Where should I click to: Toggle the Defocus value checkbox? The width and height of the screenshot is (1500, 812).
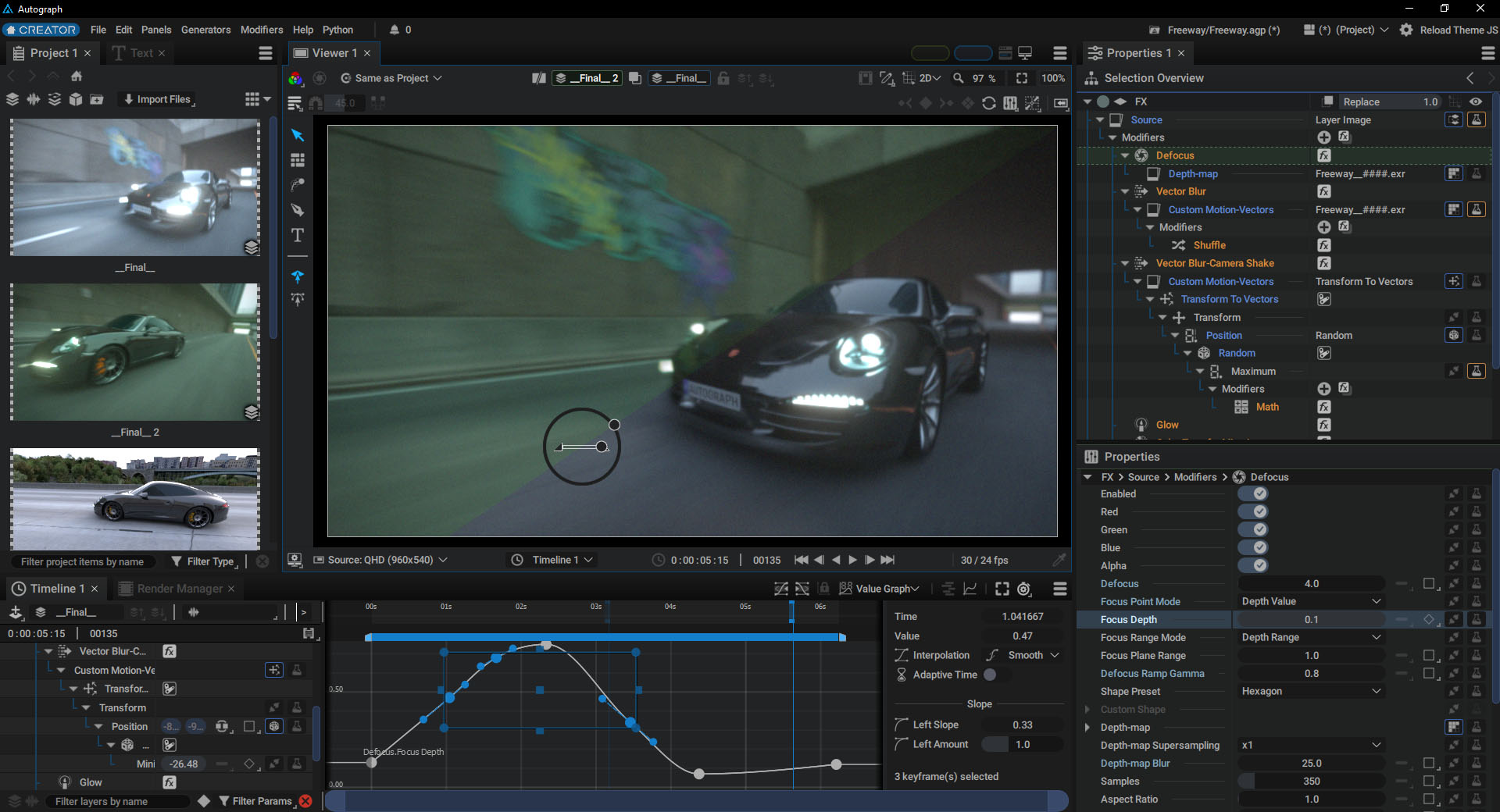tap(1429, 583)
